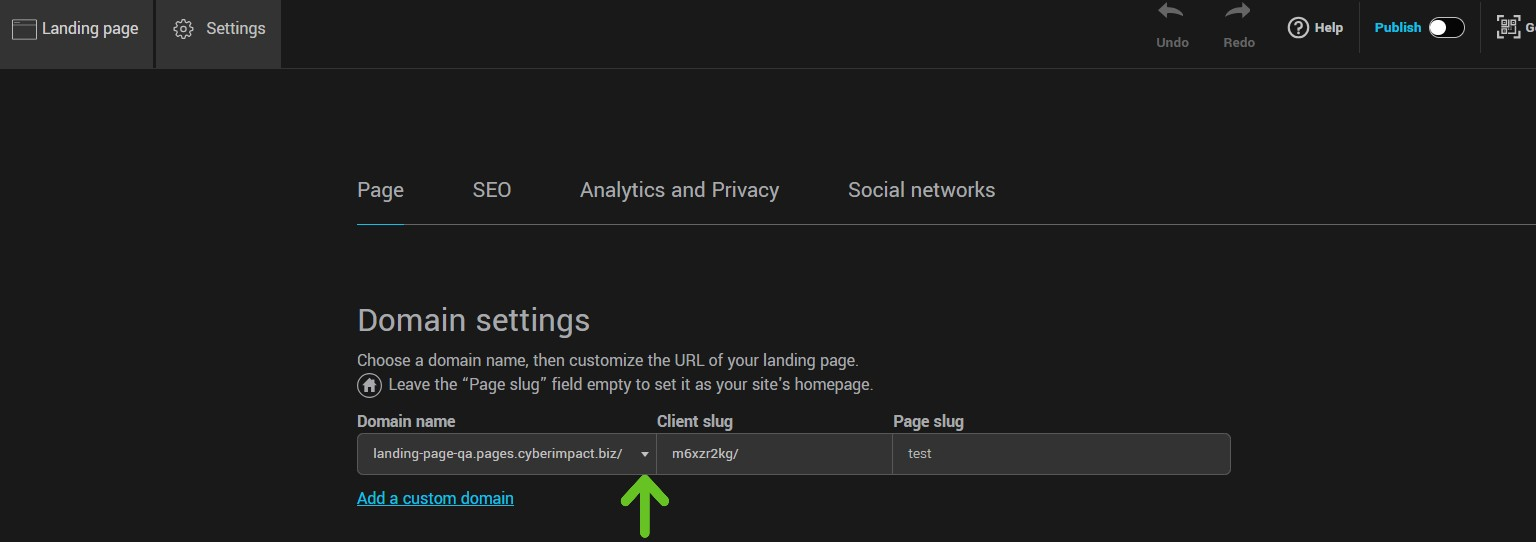Go to the Social networks tab
The width and height of the screenshot is (1536, 542).
pos(921,190)
